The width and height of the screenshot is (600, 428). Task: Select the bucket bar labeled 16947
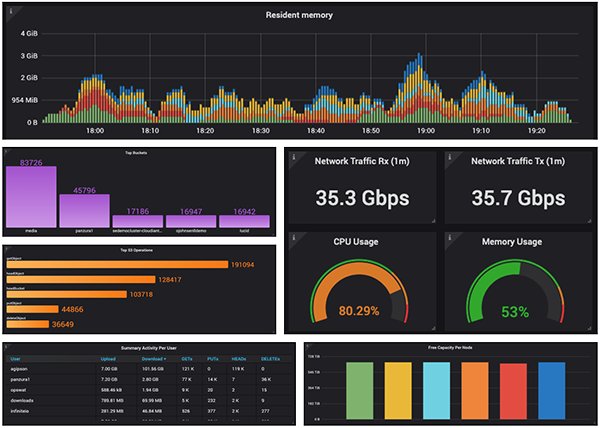(191, 221)
